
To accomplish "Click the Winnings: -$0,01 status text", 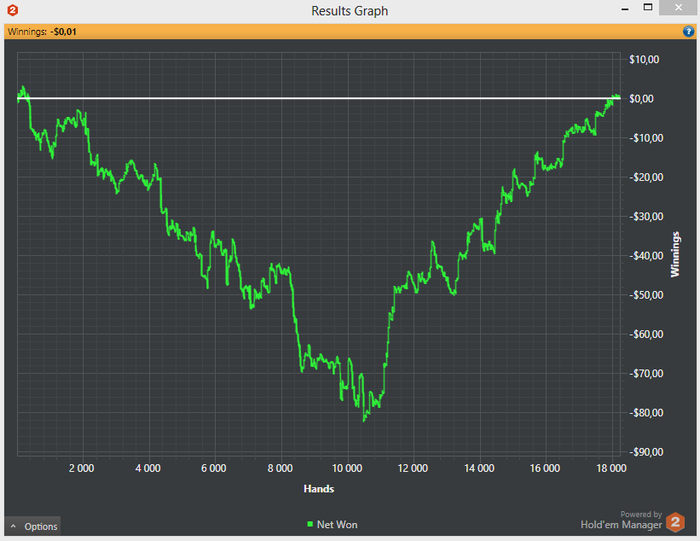I will (x=42, y=32).
